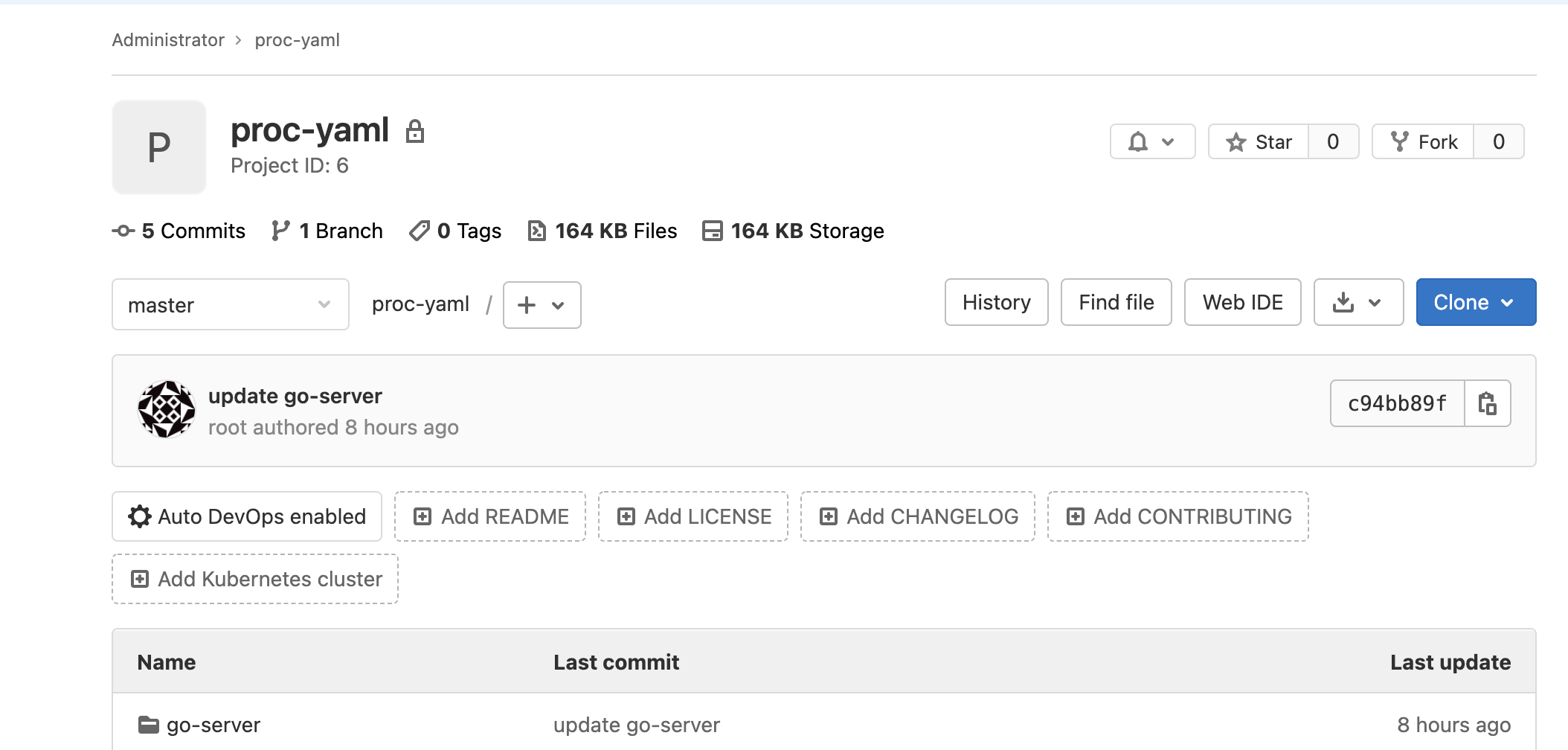View the 5 Commits link
This screenshot has width=1568, height=750.
coord(193,231)
